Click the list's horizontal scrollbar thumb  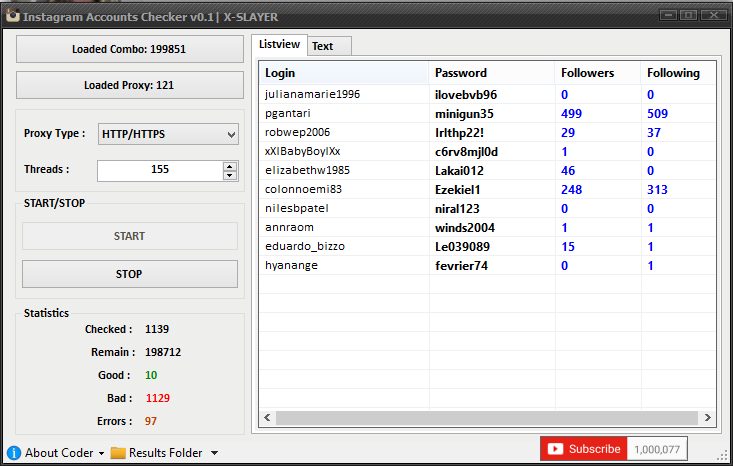[x=487, y=418]
